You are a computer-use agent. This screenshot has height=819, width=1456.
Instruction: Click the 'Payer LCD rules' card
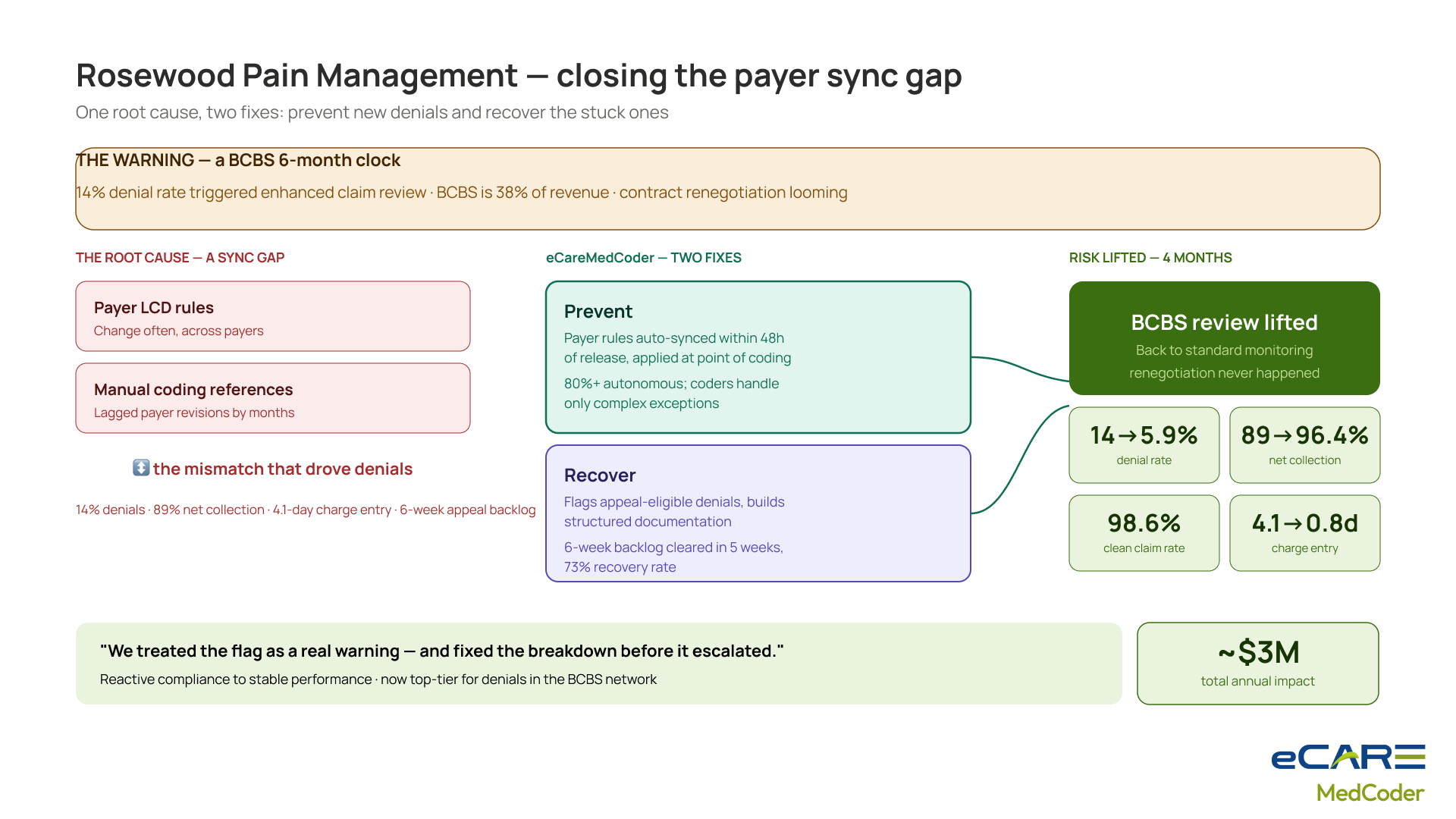click(x=273, y=316)
